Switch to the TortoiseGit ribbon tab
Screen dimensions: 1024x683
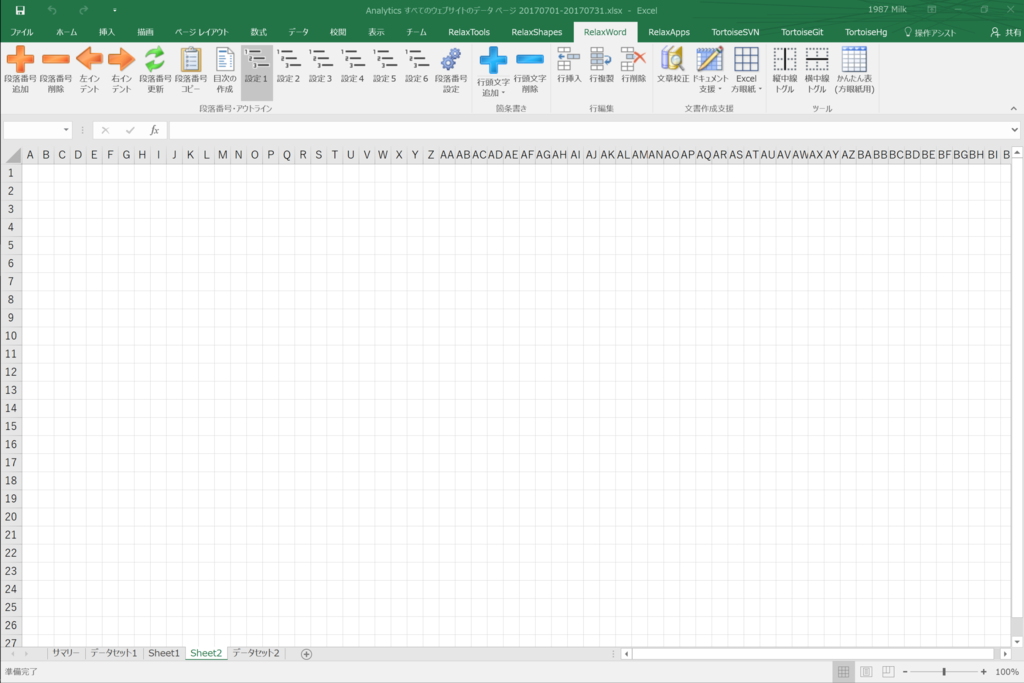point(802,32)
